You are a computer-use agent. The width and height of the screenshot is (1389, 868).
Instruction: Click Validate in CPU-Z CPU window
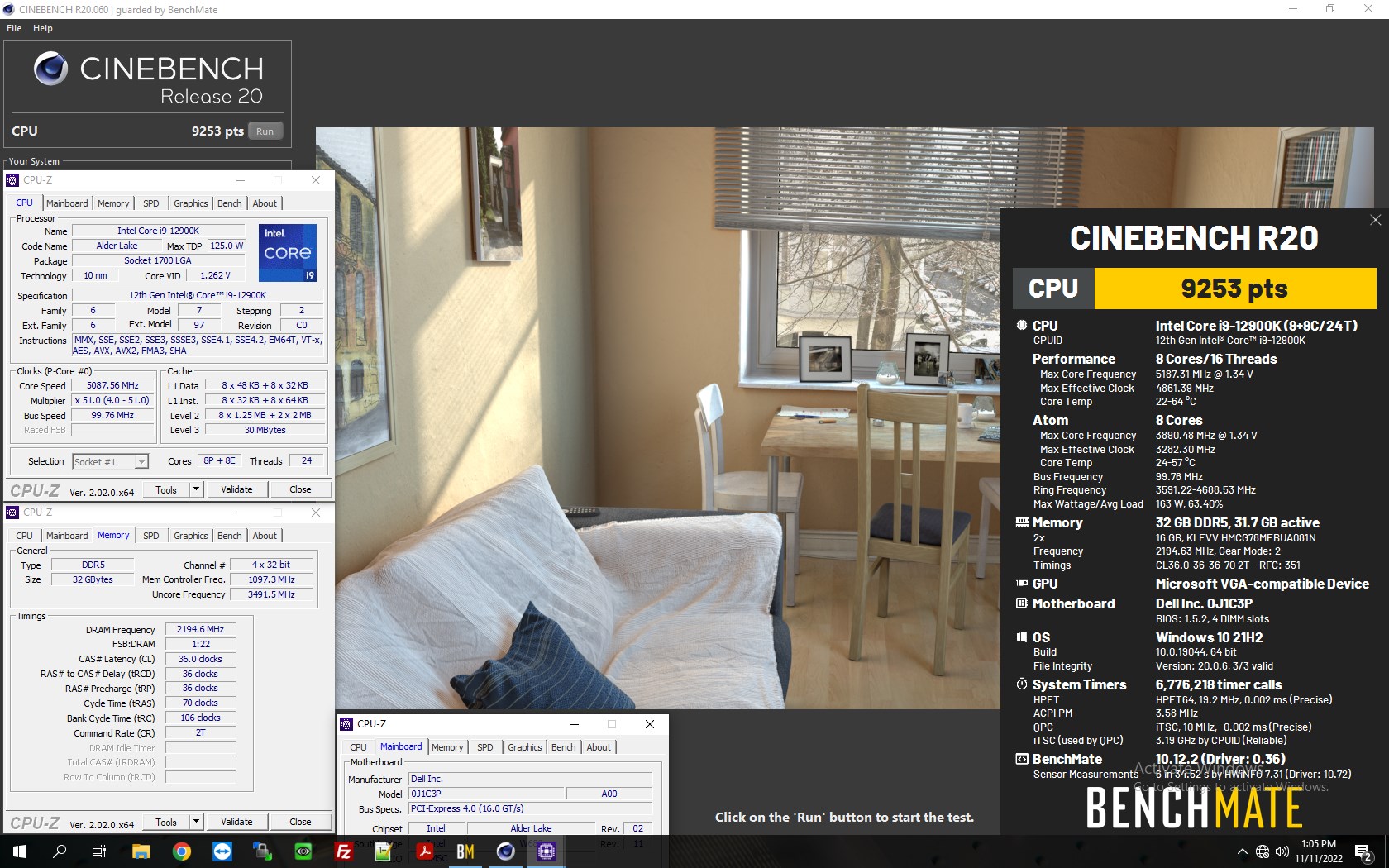click(x=236, y=489)
